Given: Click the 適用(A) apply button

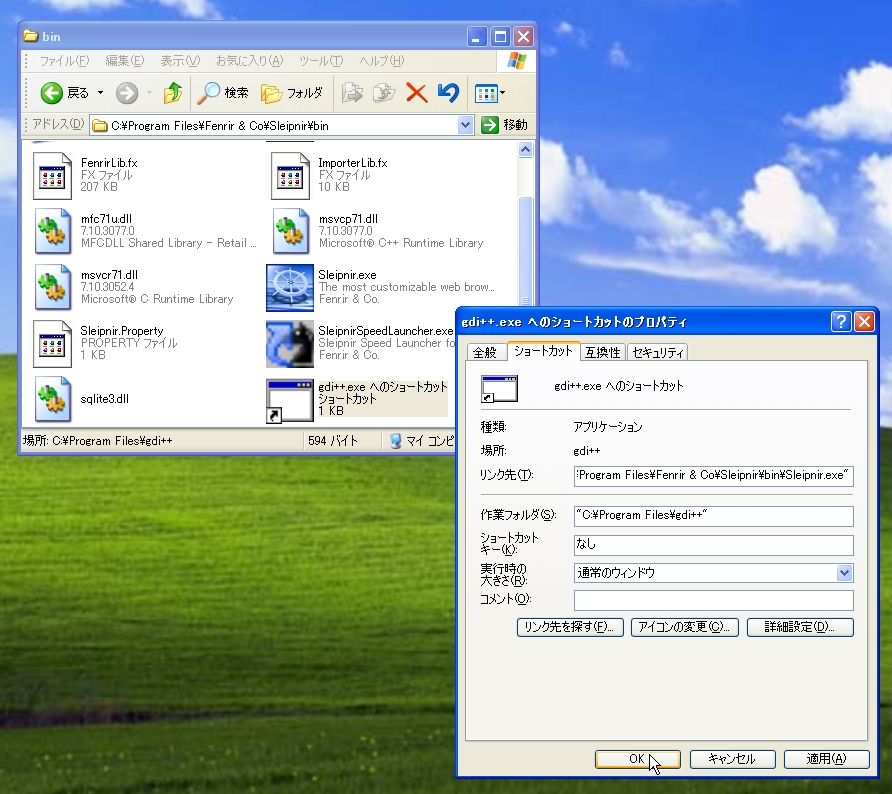Looking at the screenshot, I should tap(827, 759).
